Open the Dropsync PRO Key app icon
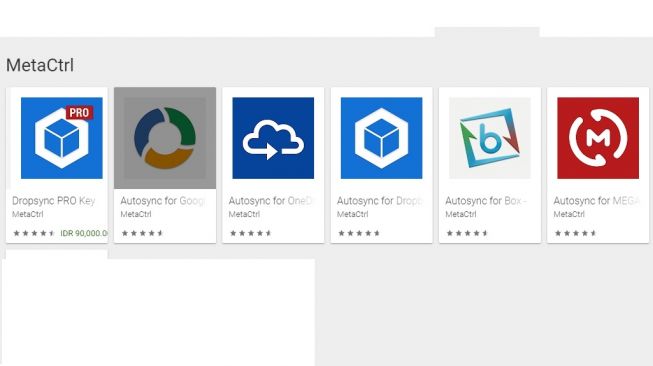 click(62, 138)
